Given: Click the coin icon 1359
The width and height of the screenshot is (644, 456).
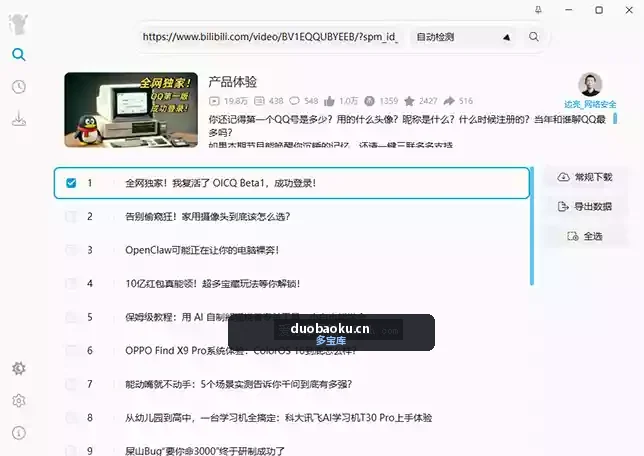Looking at the screenshot, I should click(369, 101).
